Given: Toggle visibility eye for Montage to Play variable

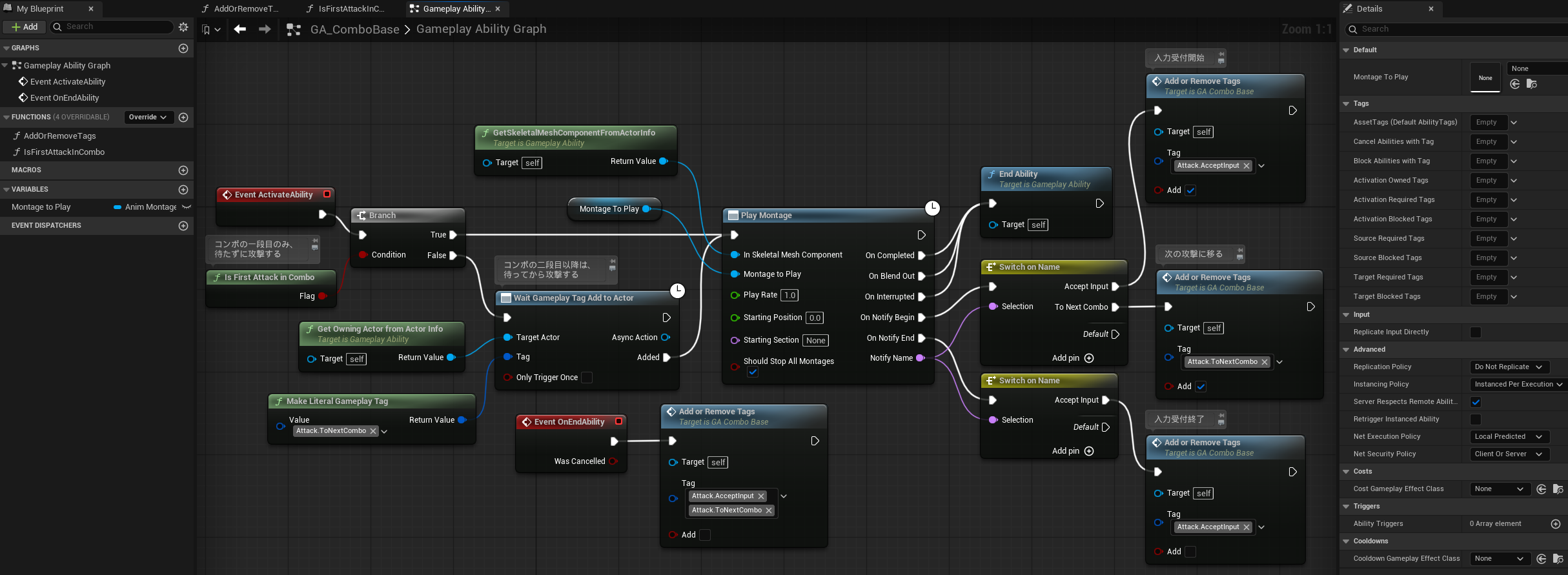Looking at the screenshot, I should [187, 207].
